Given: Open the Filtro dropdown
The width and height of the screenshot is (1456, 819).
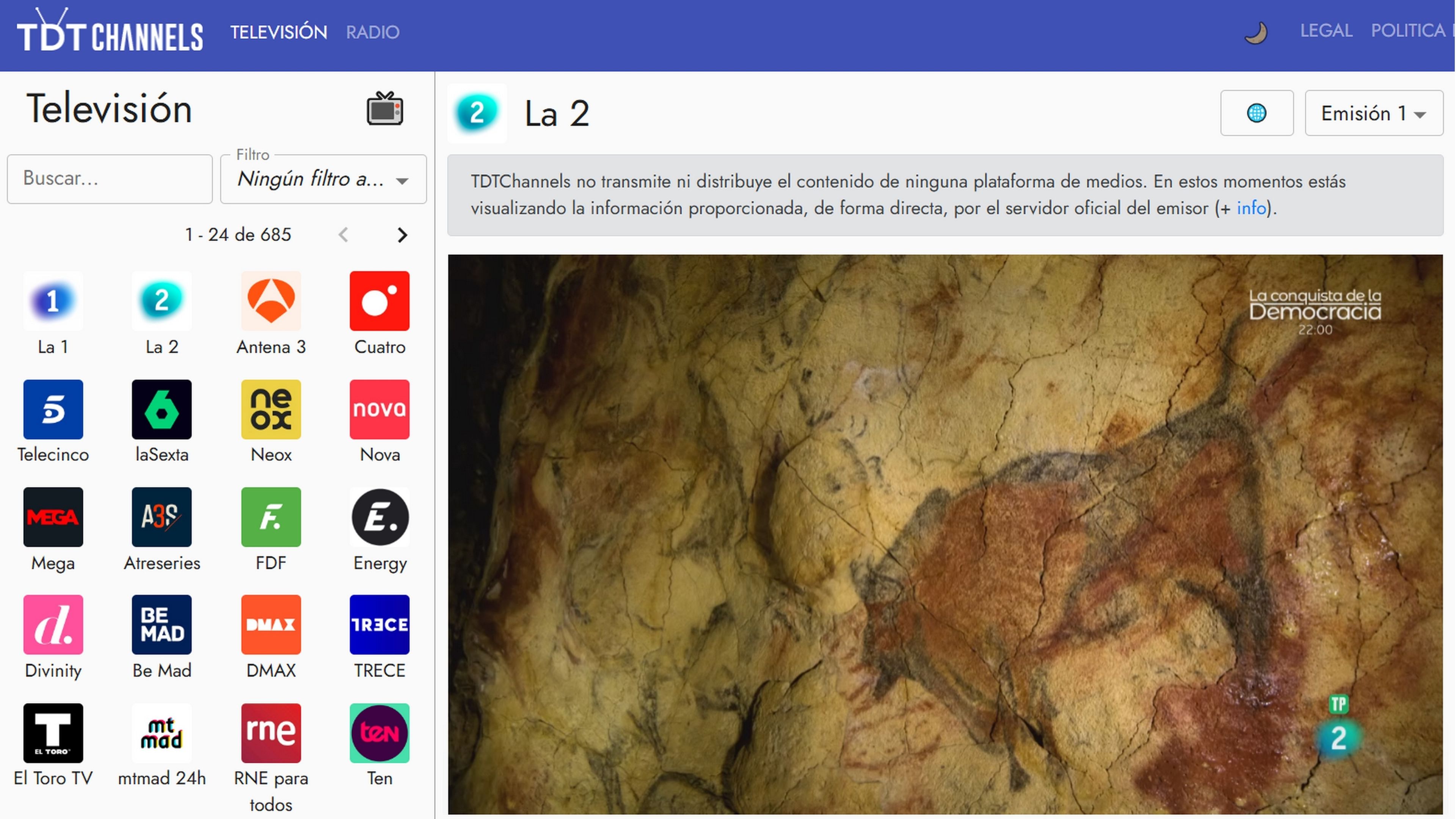Looking at the screenshot, I should tap(323, 180).
